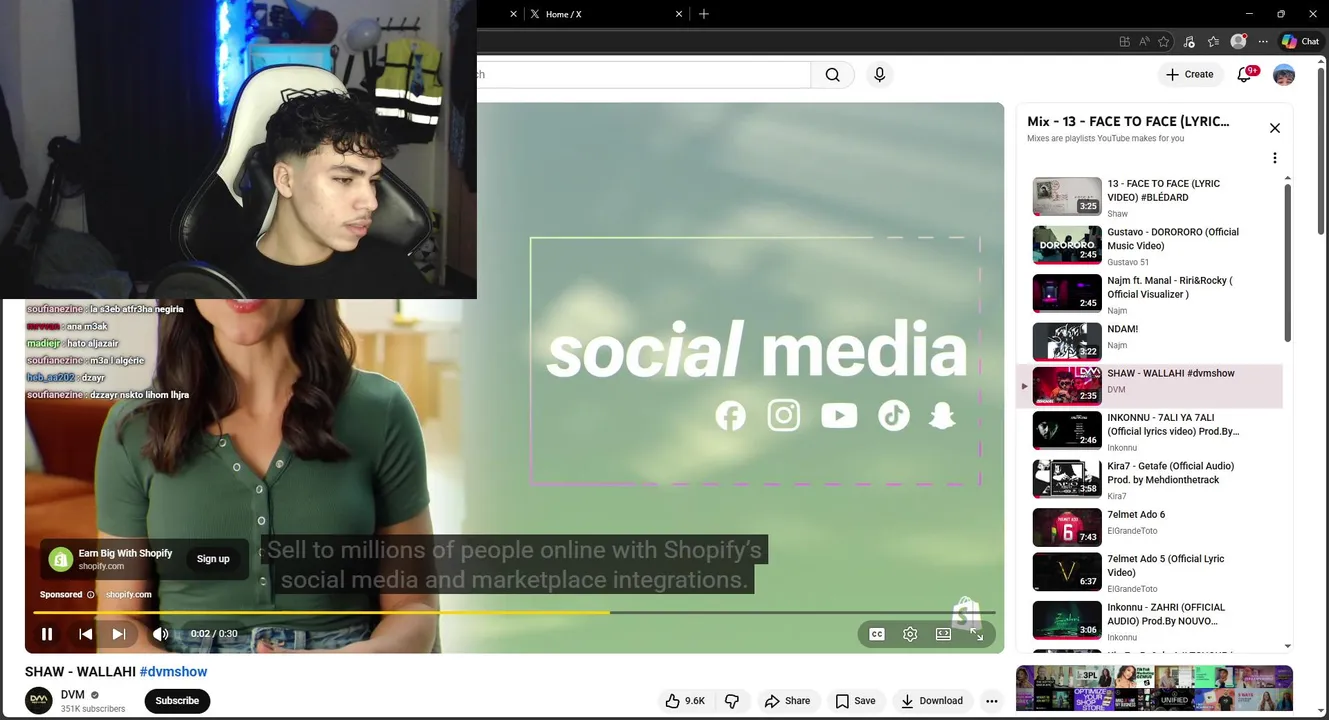
Task: Click the Read aloud icon
Action: click(1144, 41)
